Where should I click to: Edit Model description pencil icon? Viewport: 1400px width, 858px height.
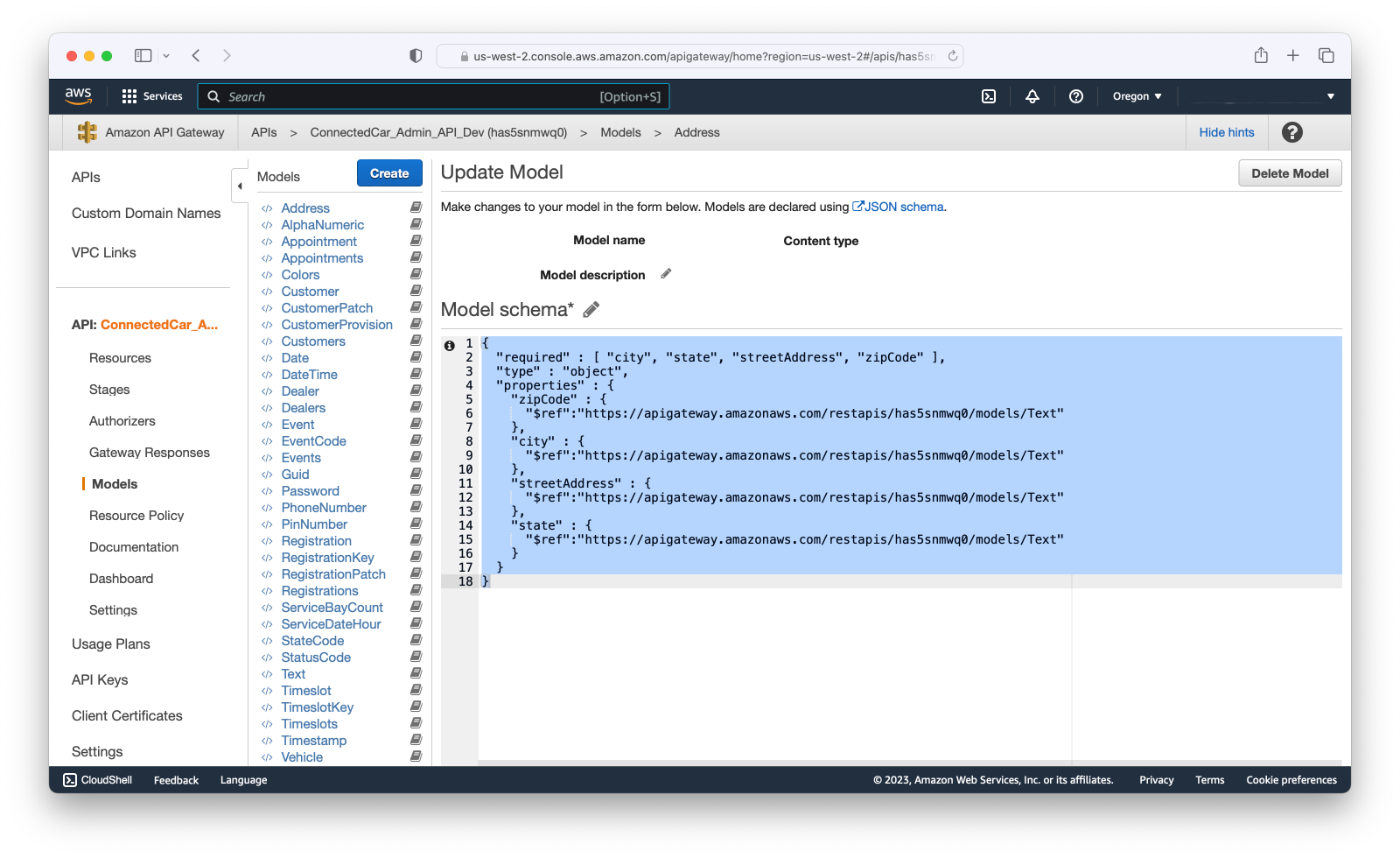(666, 274)
